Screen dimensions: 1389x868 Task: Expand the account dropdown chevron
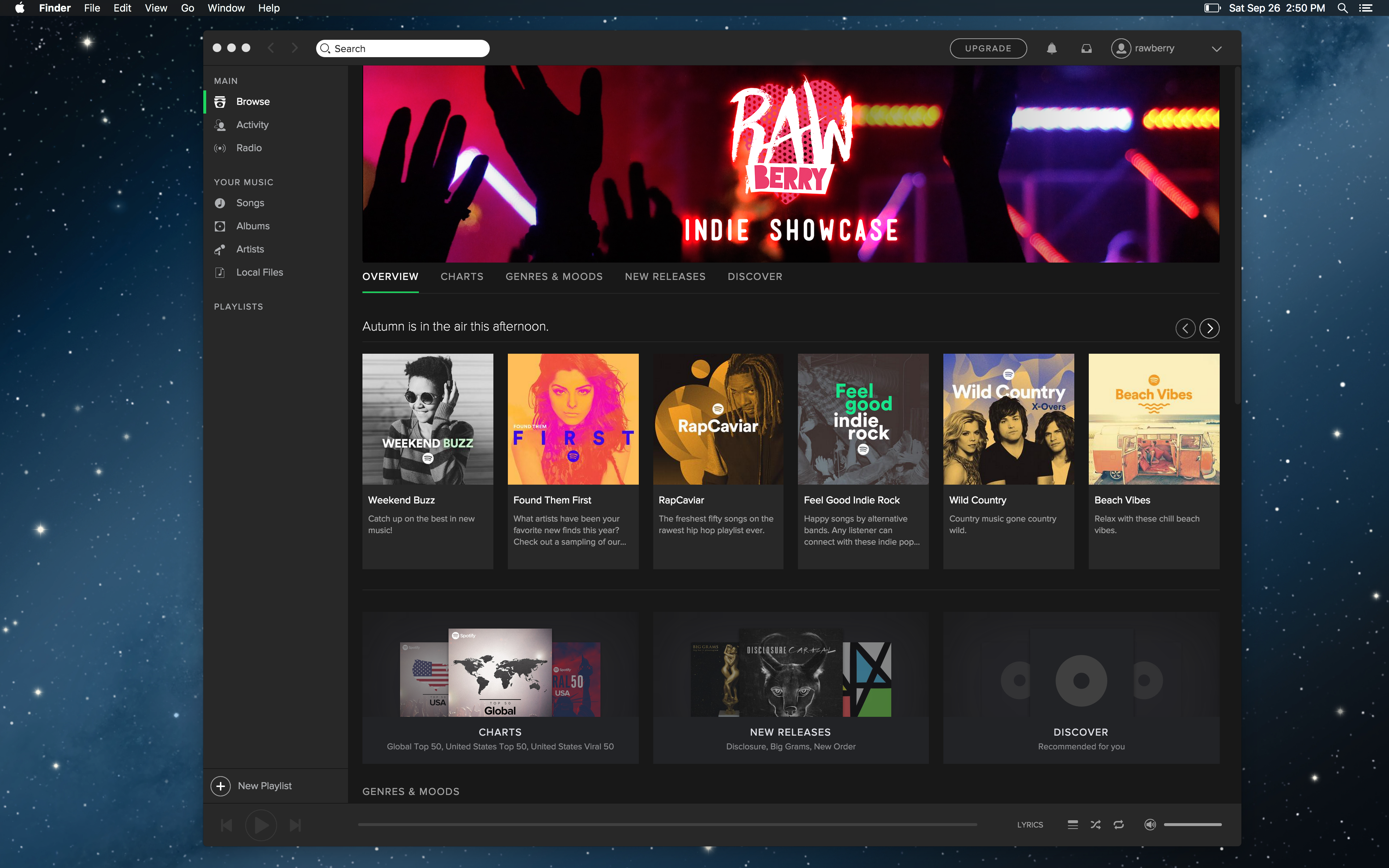pyautogui.click(x=1216, y=49)
